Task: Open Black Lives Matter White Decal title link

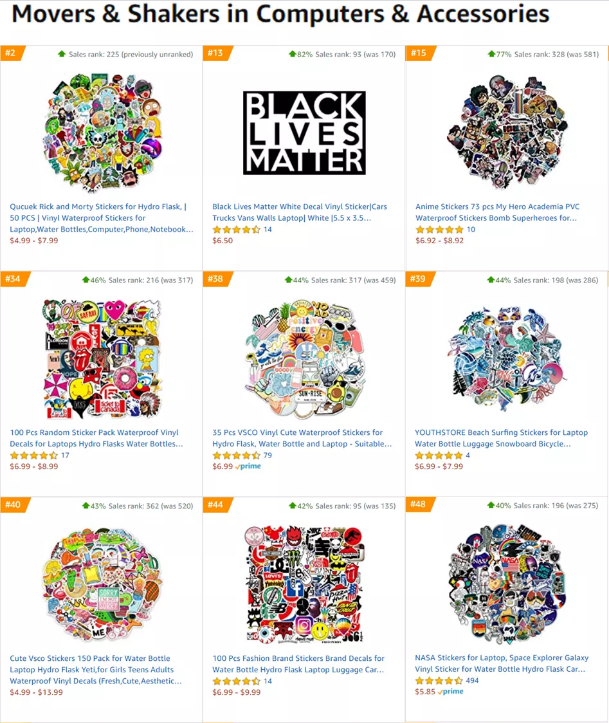Action: tap(300, 212)
